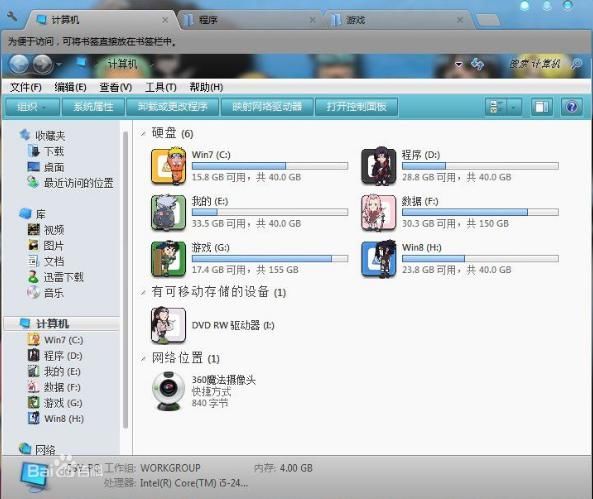The height and width of the screenshot is (499, 593).
Task: Click the change view icon
Action: click(496, 107)
